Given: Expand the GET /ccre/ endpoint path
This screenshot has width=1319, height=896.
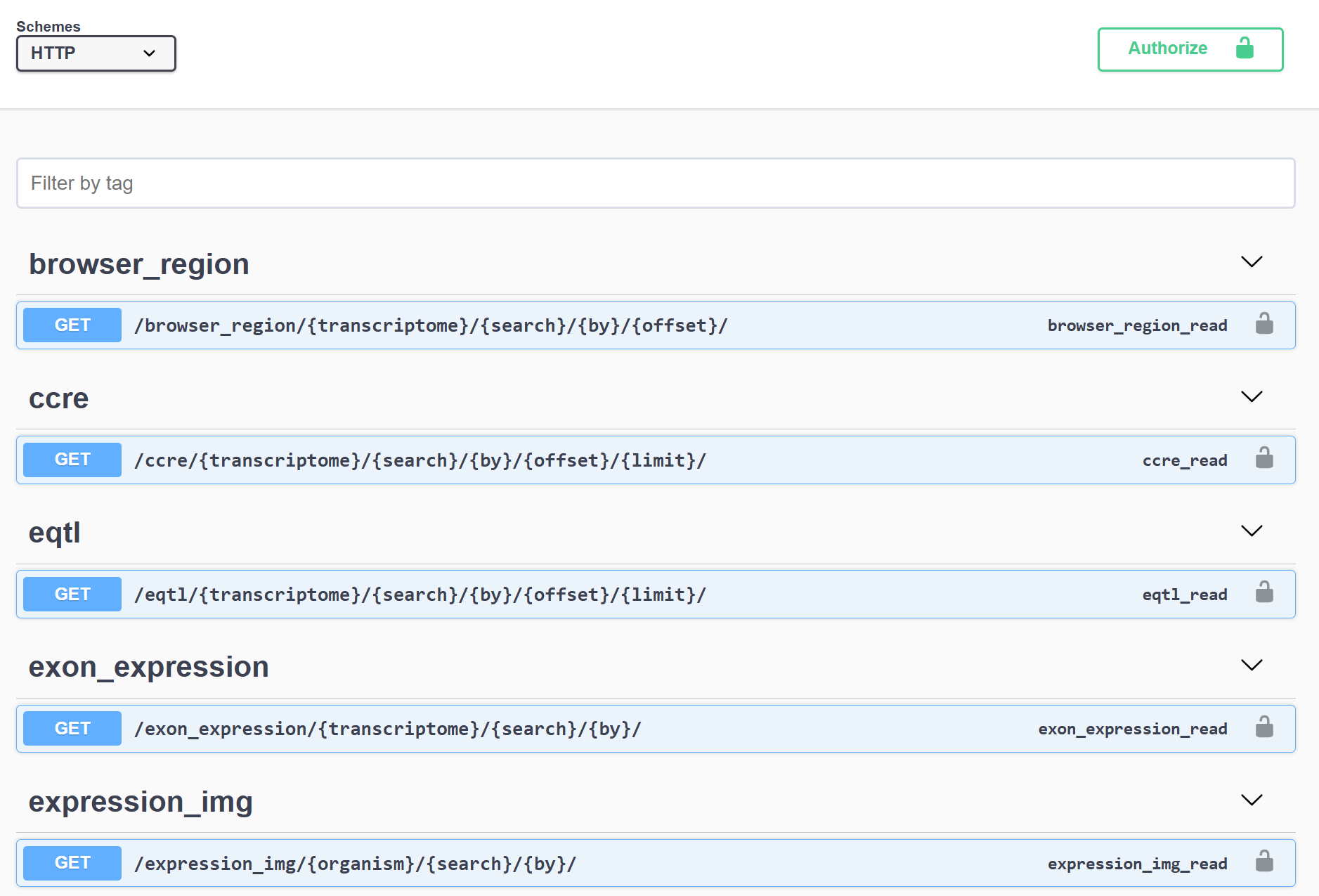Looking at the screenshot, I should pyautogui.click(x=420, y=460).
